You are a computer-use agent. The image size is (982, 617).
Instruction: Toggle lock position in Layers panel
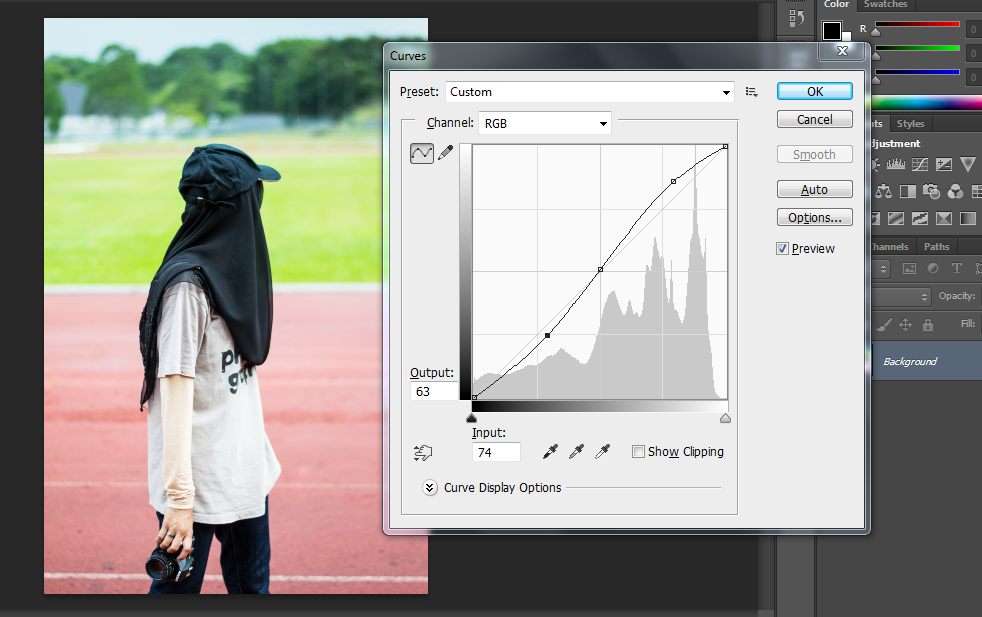point(905,324)
